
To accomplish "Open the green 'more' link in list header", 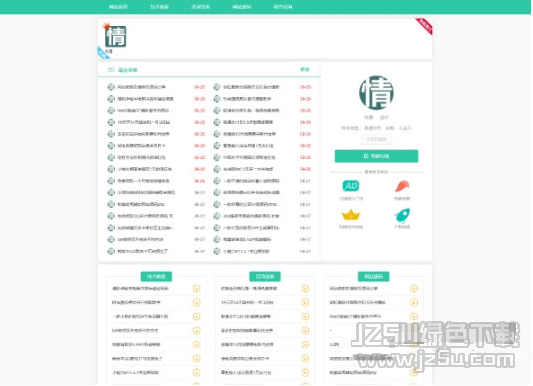I will tap(305, 69).
